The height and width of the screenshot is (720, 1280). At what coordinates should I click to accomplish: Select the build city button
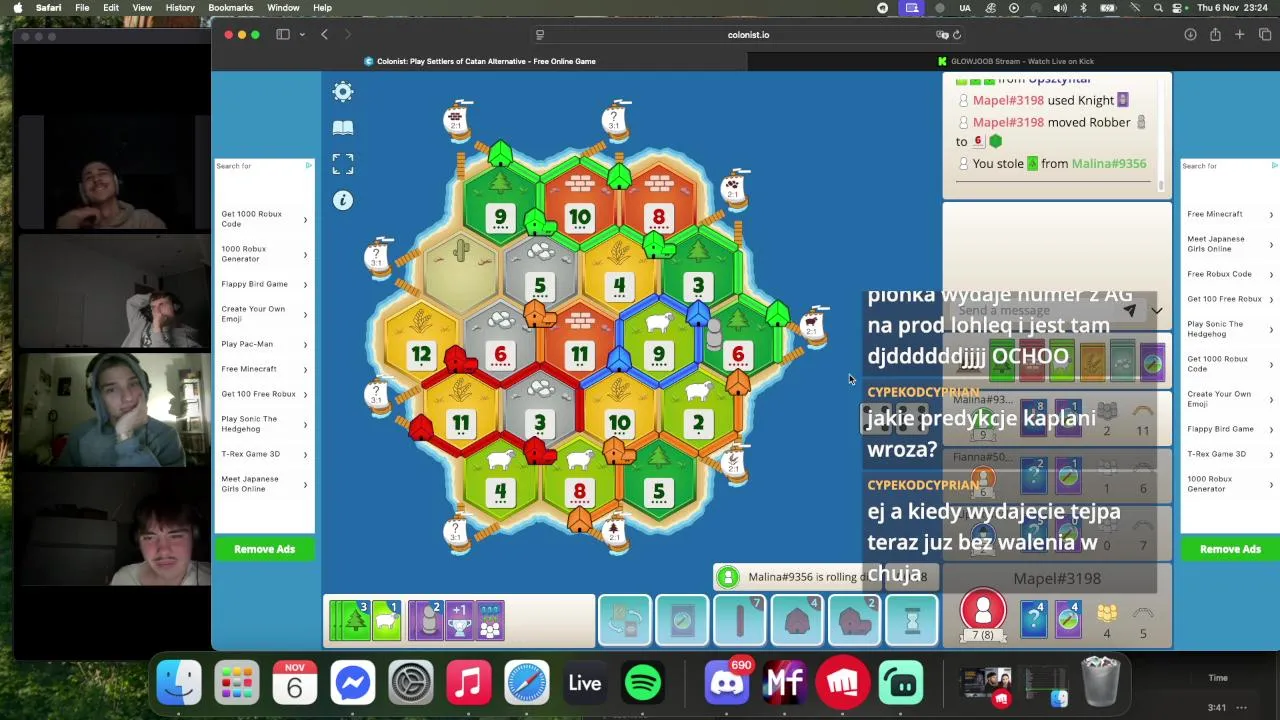pyautogui.click(x=854, y=621)
